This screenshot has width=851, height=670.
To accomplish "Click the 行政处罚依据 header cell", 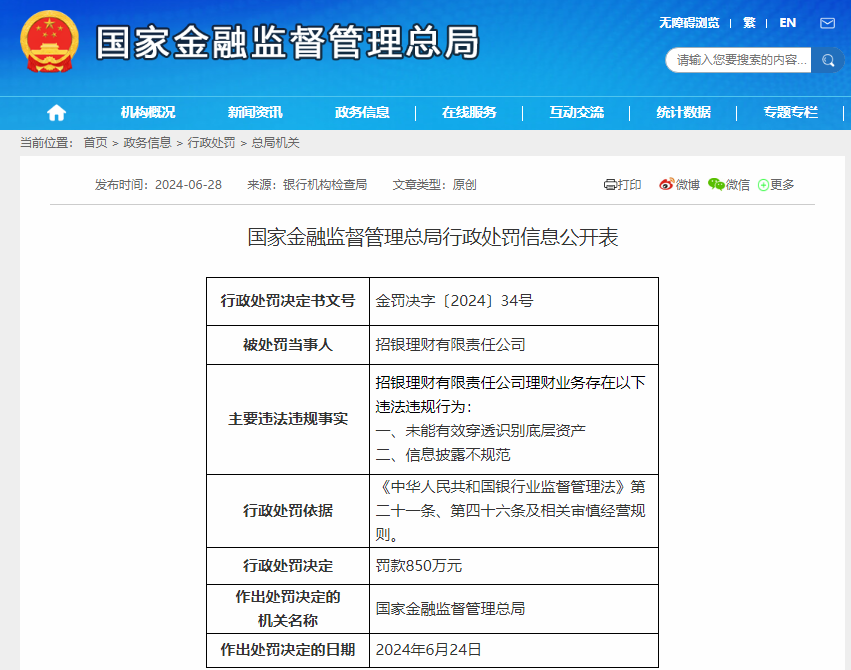I will pyautogui.click(x=288, y=511).
